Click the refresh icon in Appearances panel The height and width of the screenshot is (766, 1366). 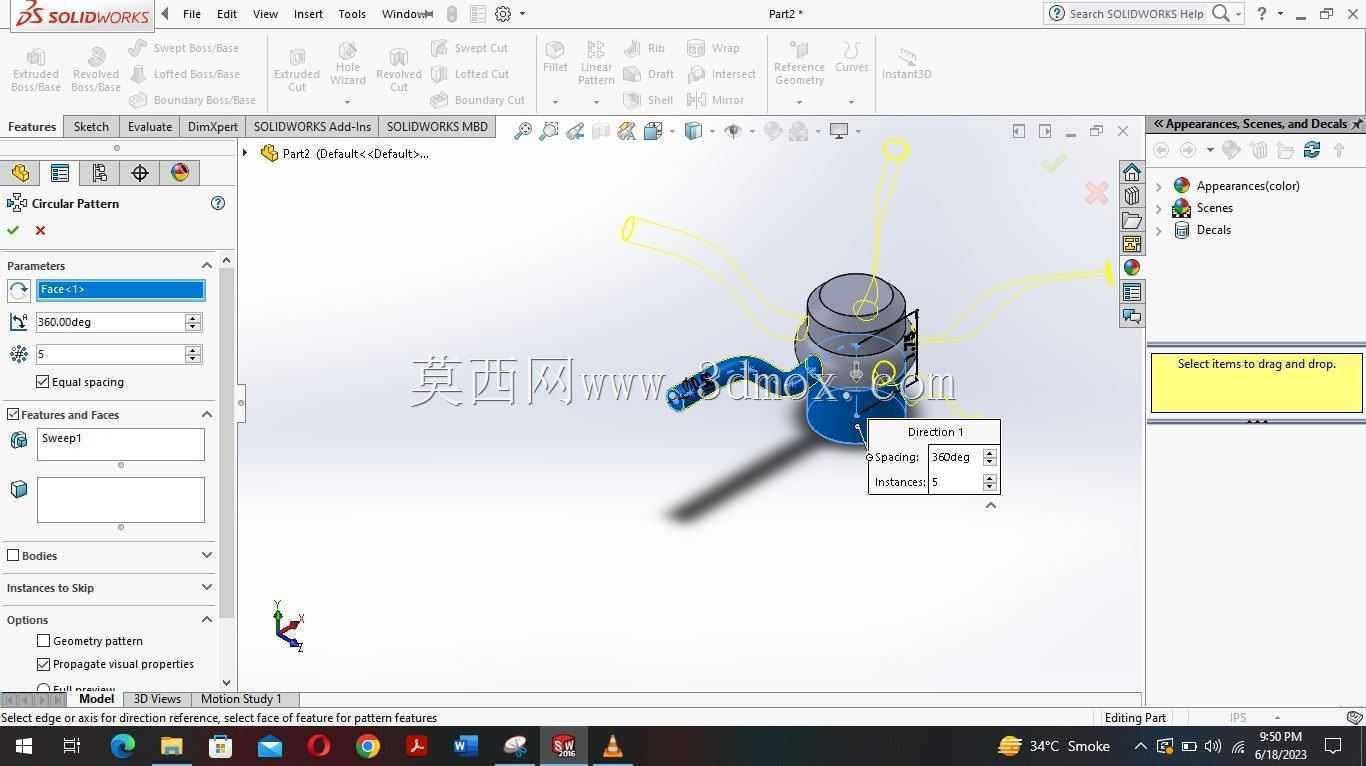1312,150
